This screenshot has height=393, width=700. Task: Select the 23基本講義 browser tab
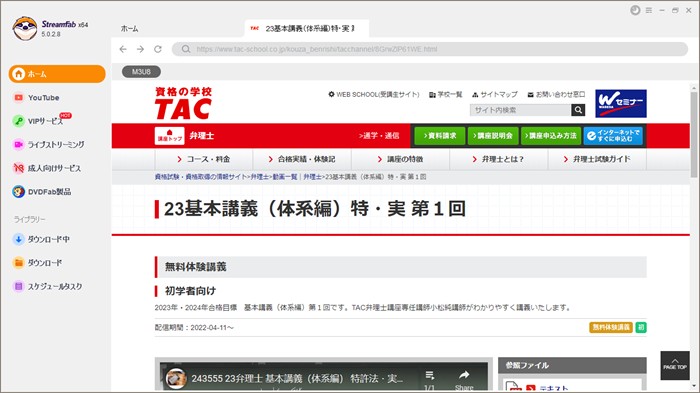(307, 28)
